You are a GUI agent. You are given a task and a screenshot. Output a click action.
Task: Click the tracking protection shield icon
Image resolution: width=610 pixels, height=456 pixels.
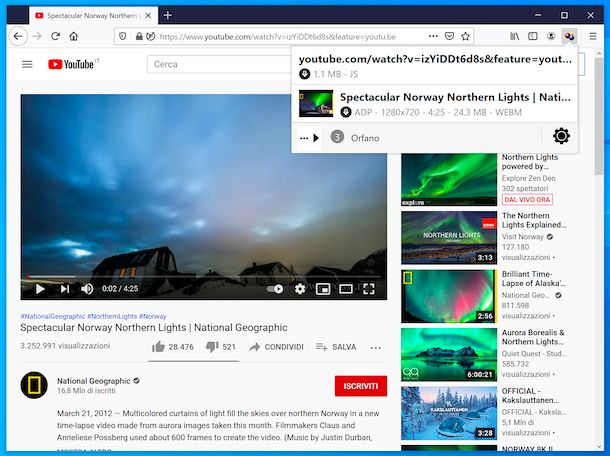(123, 37)
